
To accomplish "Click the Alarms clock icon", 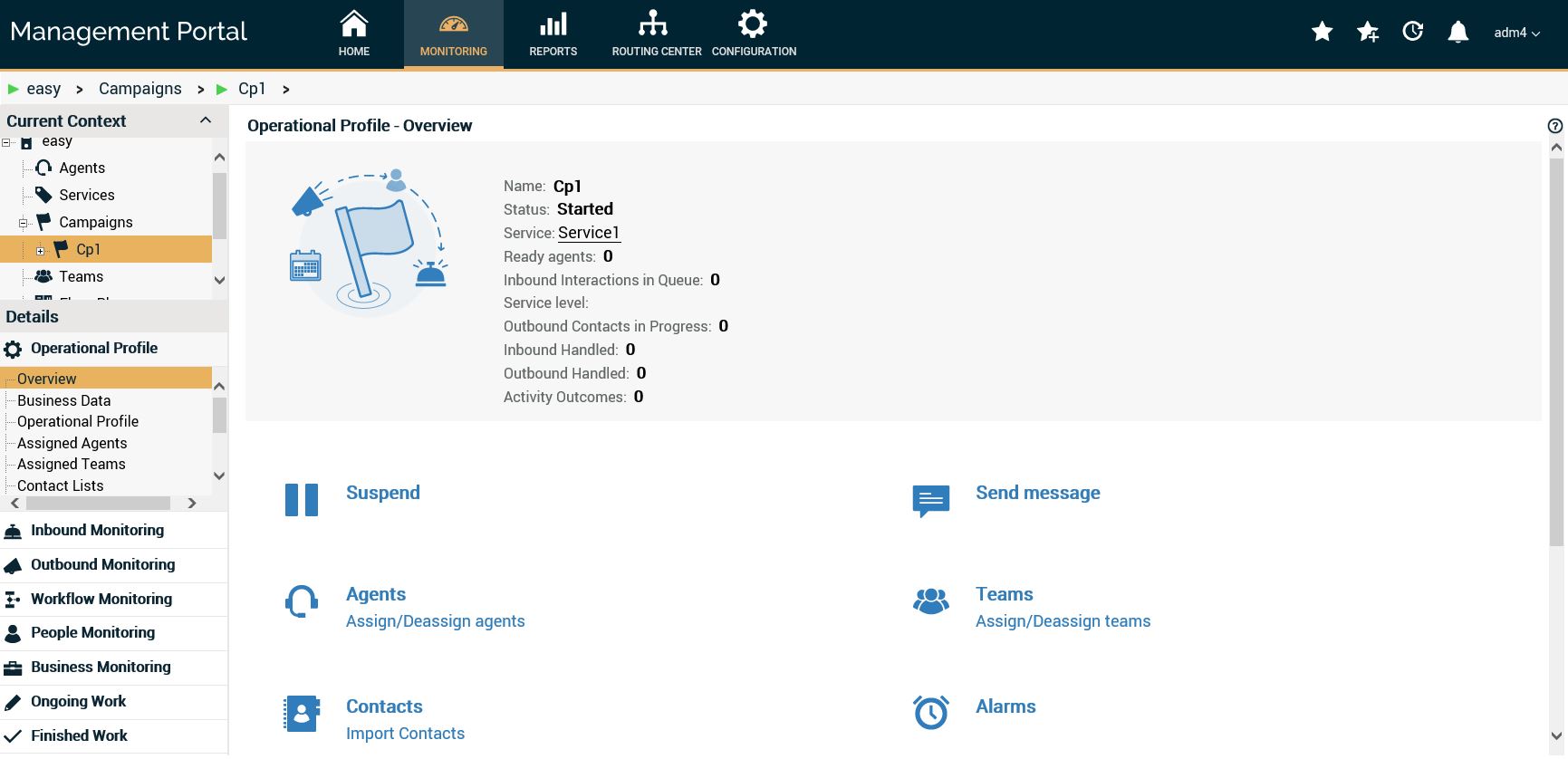I will pos(930,713).
